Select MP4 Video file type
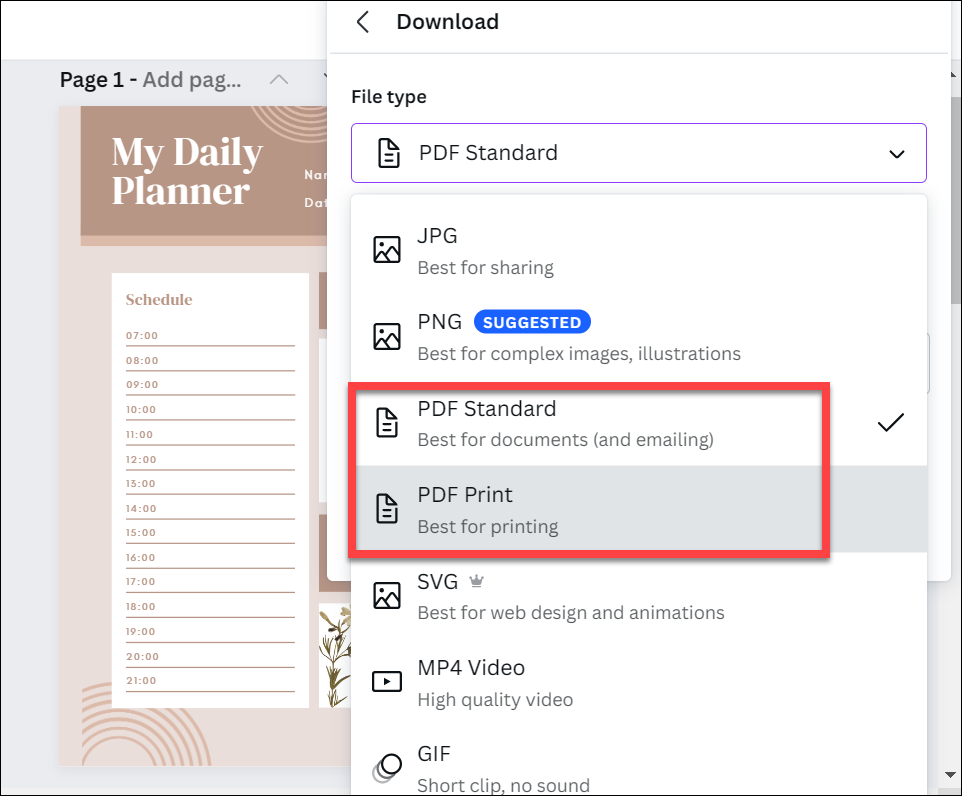 tap(639, 682)
